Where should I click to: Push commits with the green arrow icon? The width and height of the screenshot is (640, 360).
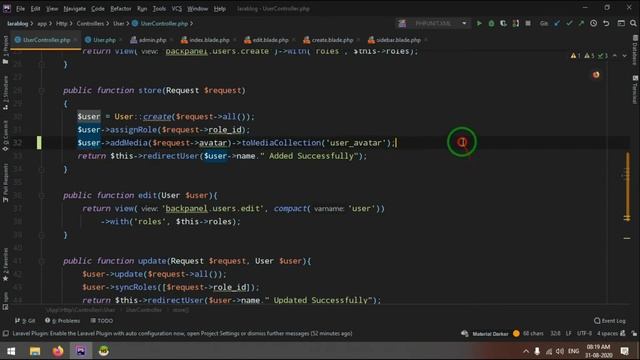(x=581, y=24)
